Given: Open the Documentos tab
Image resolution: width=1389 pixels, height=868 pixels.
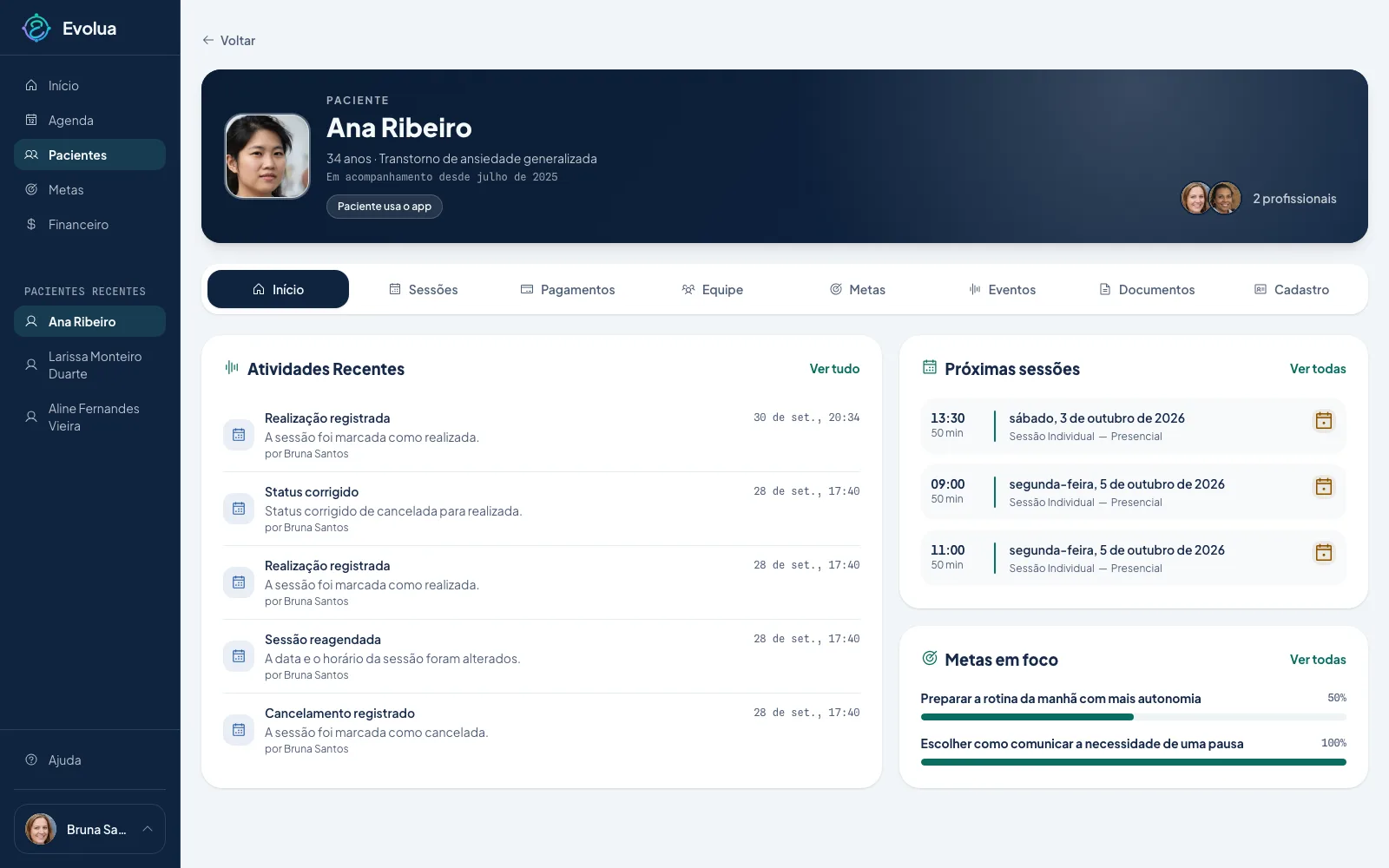Looking at the screenshot, I should pyautogui.click(x=1148, y=289).
